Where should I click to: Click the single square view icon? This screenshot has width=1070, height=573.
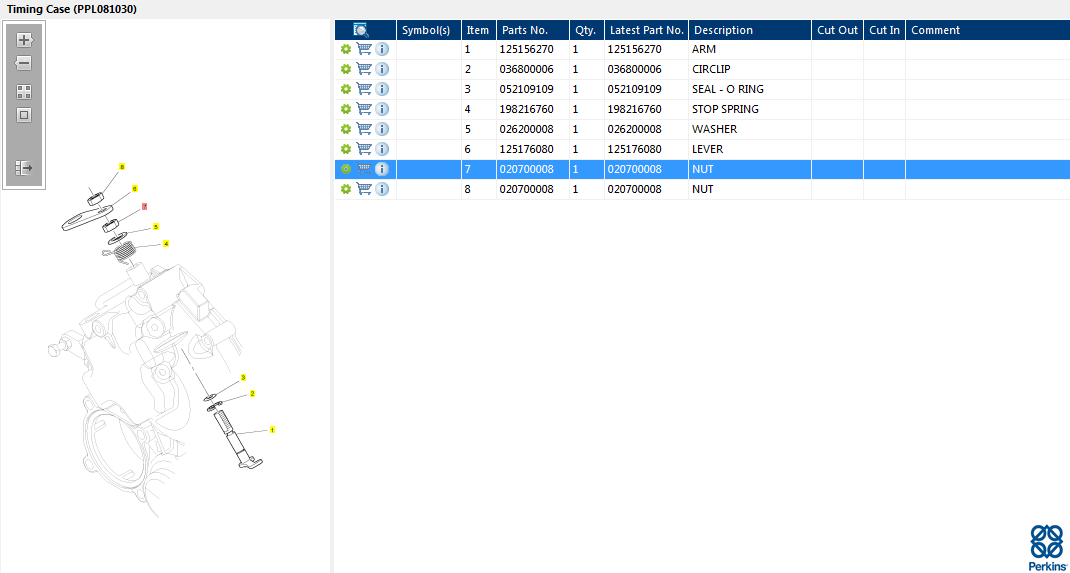[x=24, y=115]
